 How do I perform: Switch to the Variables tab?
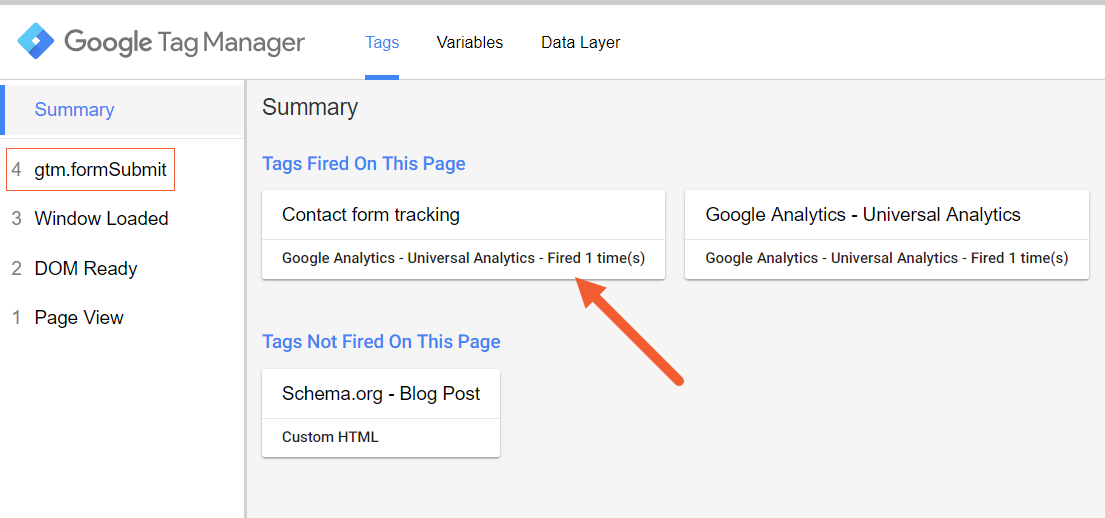(469, 42)
